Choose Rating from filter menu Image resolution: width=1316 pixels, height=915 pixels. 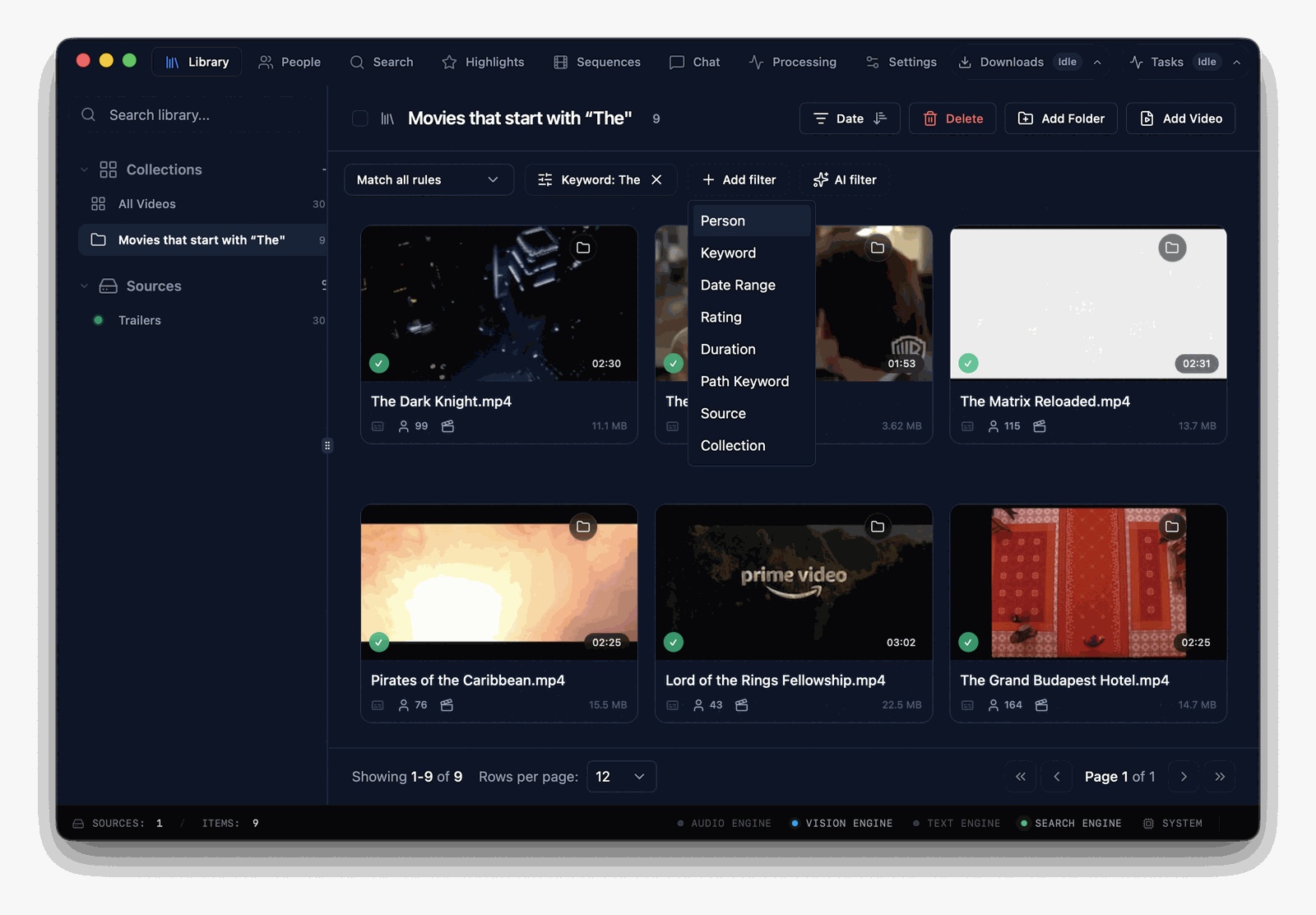[752, 317]
